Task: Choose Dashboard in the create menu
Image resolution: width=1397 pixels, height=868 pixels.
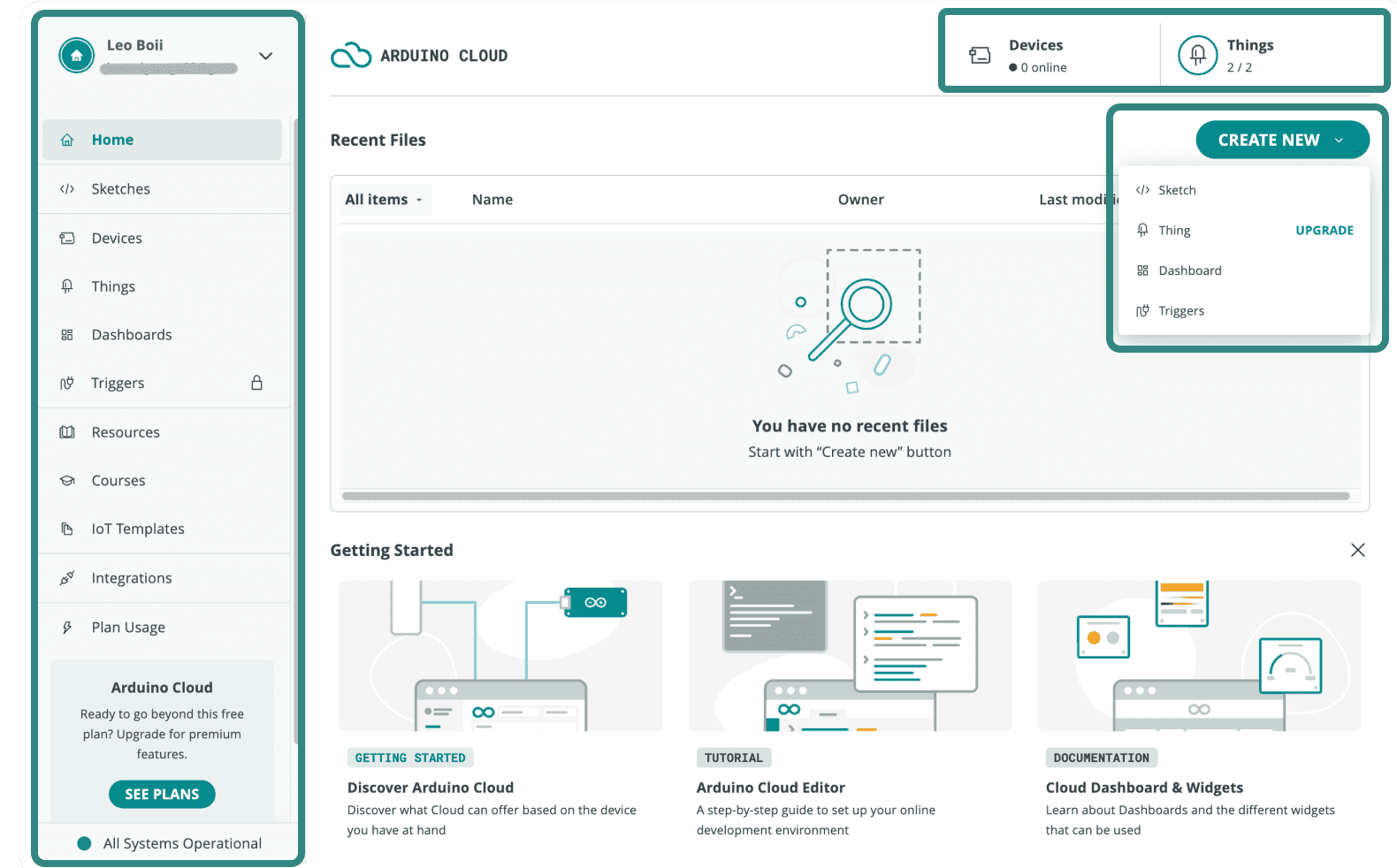Action: click(1189, 270)
